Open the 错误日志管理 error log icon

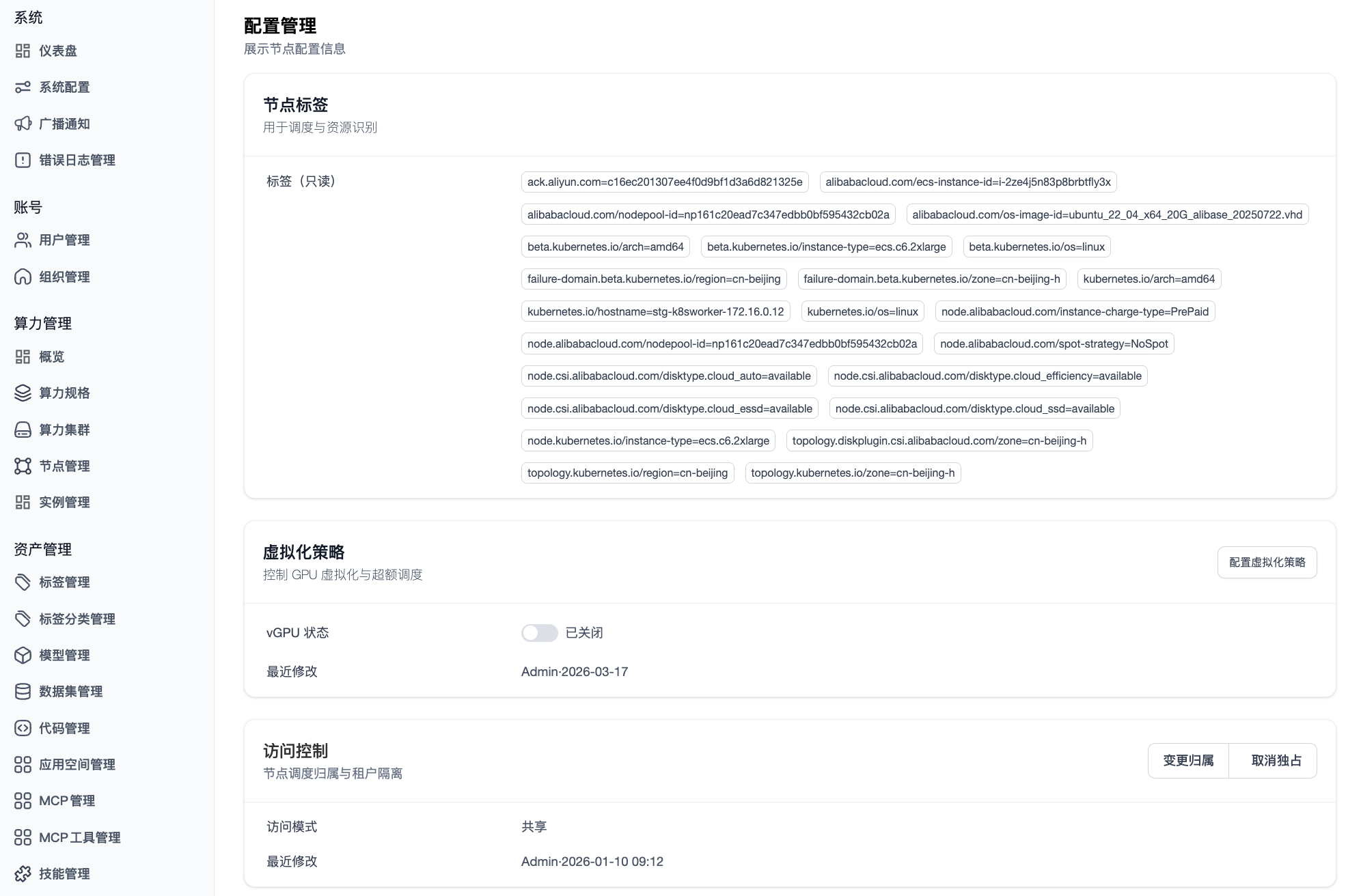pos(23,160)
